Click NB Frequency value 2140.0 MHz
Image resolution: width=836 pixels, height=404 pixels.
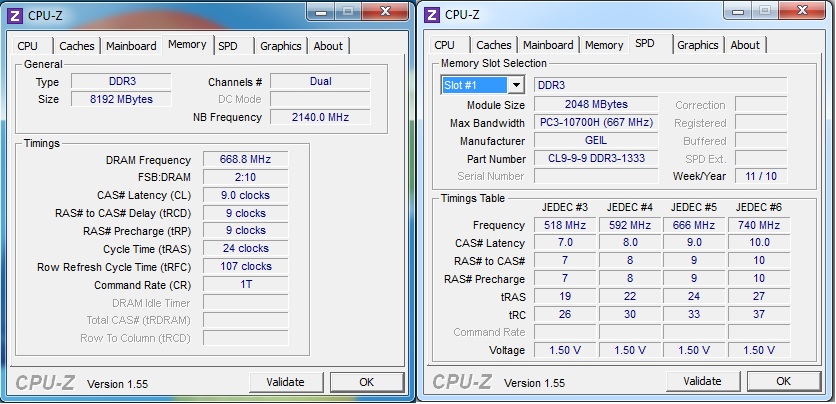[320, 117]
